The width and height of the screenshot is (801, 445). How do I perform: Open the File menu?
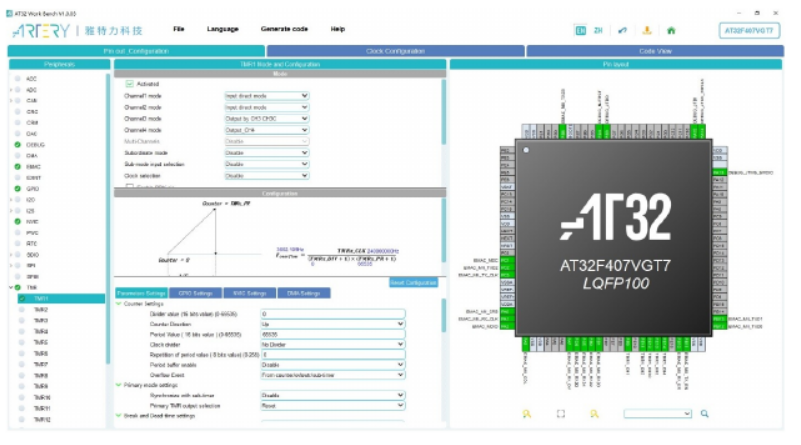(x=178, y=29)
